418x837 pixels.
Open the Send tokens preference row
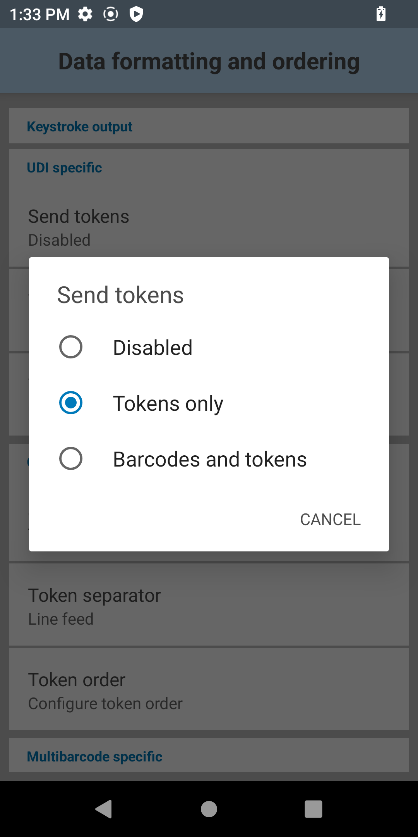click(209, 227)
